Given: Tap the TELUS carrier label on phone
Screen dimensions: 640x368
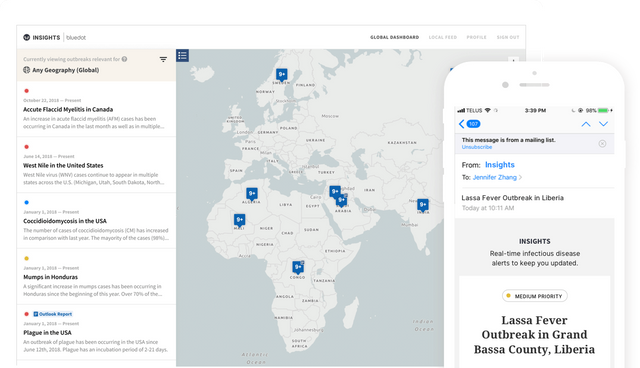Looking at the screenshot, I should [x=474, y=111].
